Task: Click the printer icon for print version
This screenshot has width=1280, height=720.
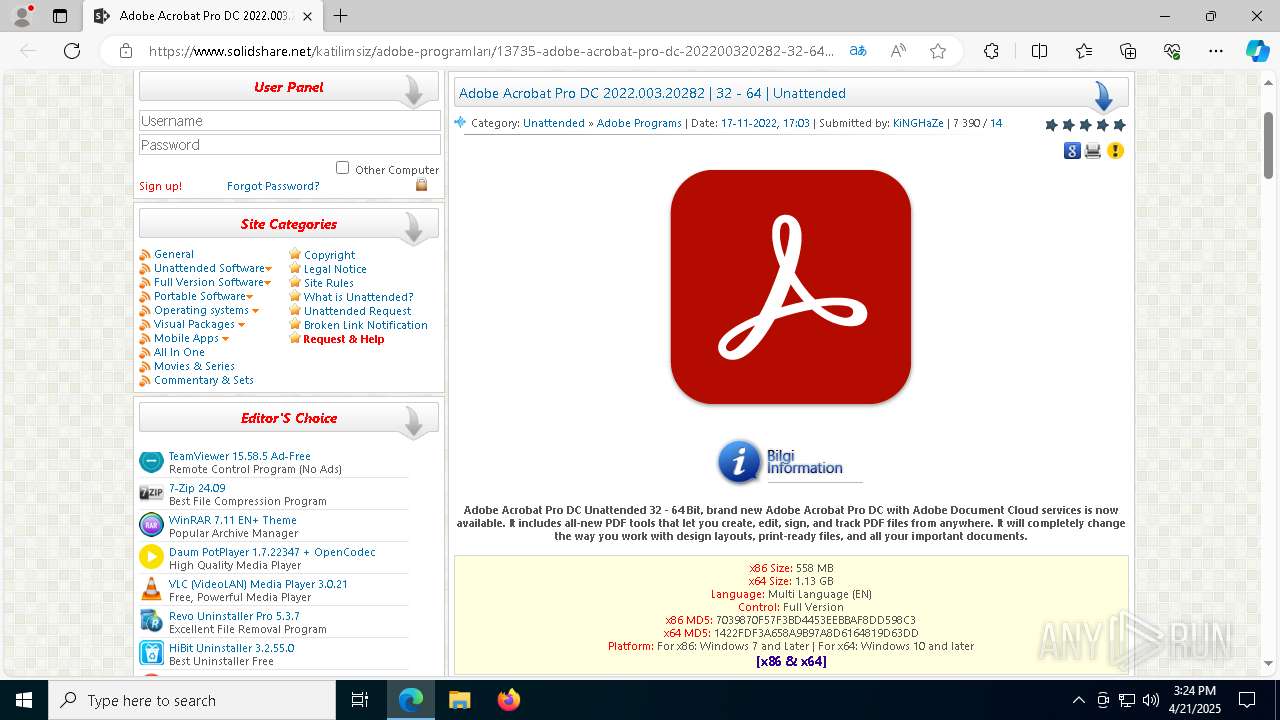Action: click(1093, 151)
